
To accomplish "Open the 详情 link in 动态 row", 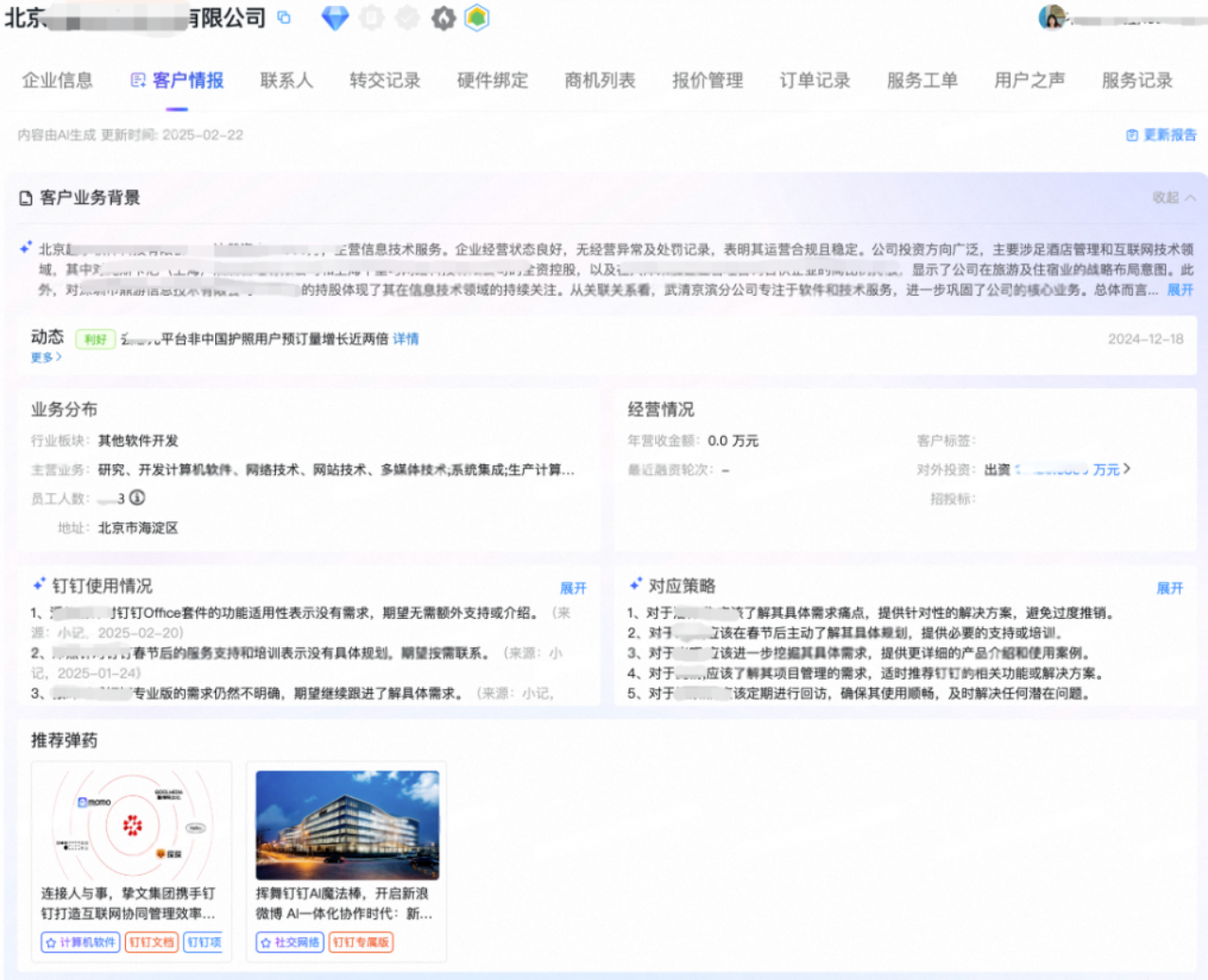I will click(406, 339).
